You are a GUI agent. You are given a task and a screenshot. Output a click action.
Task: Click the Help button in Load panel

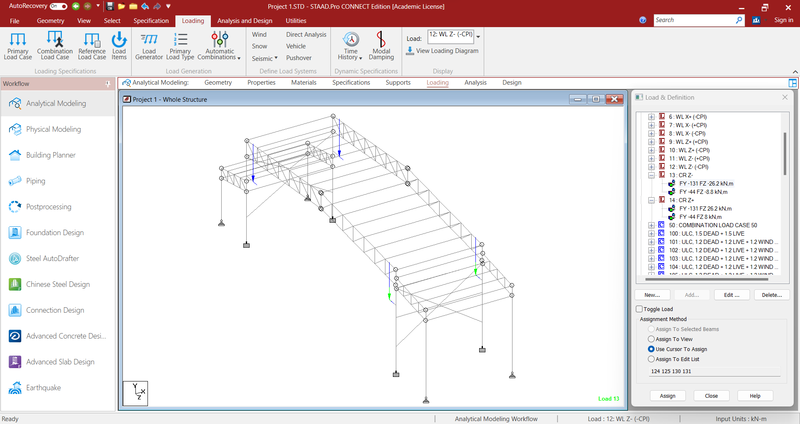tap(755, 396)
